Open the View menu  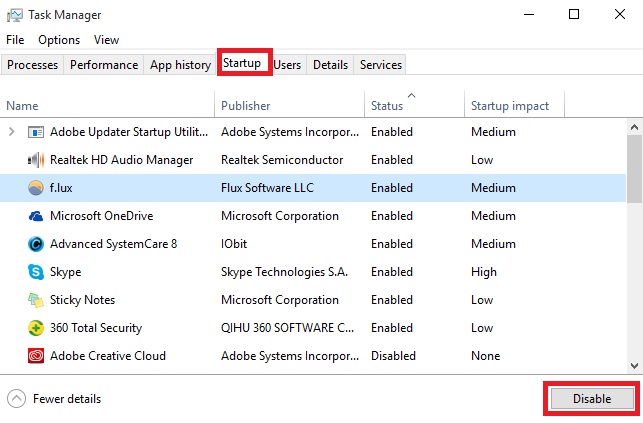click(106, 40)
